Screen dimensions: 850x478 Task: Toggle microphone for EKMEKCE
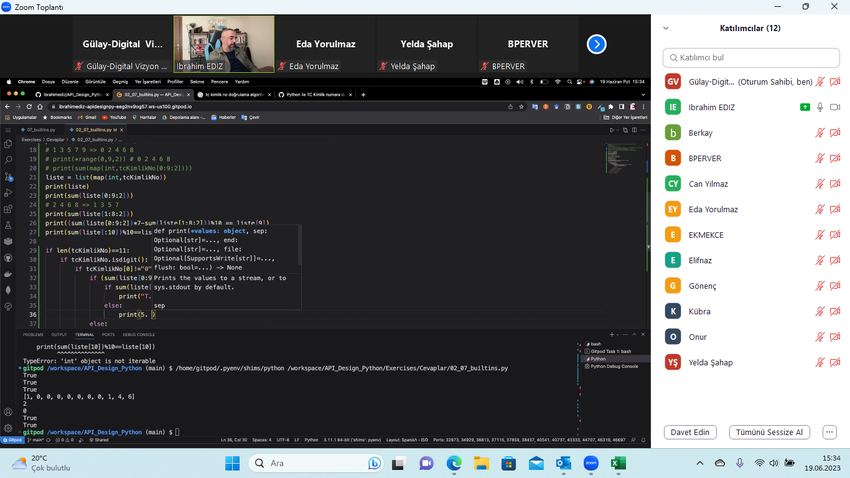[820, 235]
